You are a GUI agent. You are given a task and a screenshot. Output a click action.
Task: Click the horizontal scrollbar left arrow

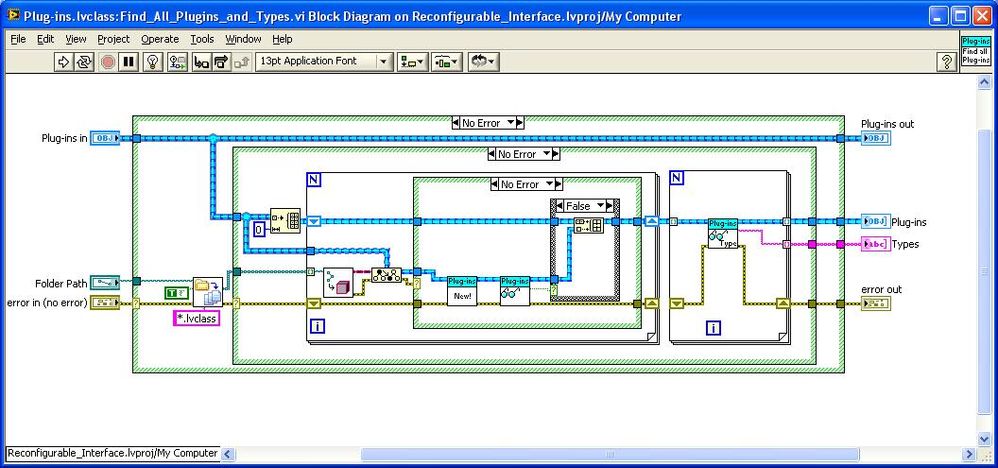[x=227, y=454]
